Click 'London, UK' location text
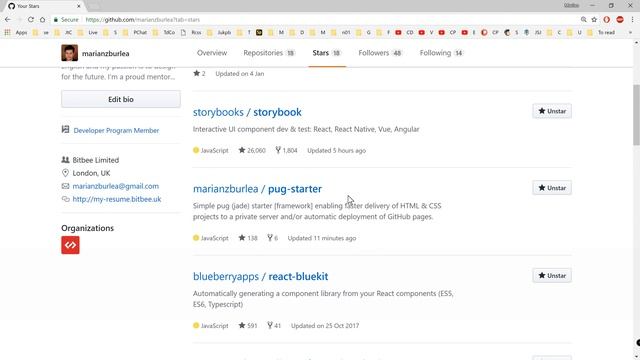This screenshot has width=640, height=360. (91, 173)
